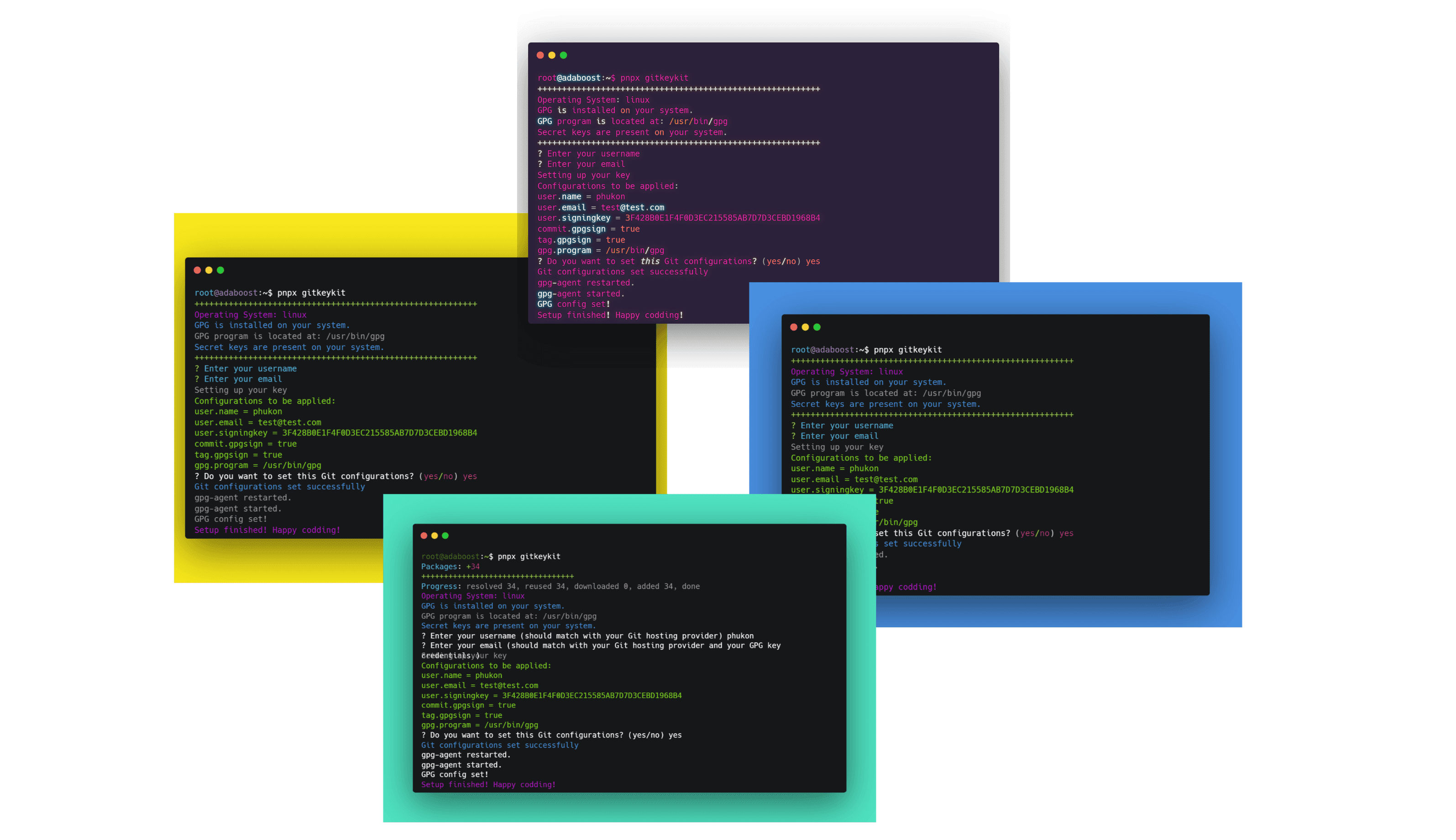Click green maximize dot on teal-background terminal
1456x840 pixels.
(x=445, y=535)
